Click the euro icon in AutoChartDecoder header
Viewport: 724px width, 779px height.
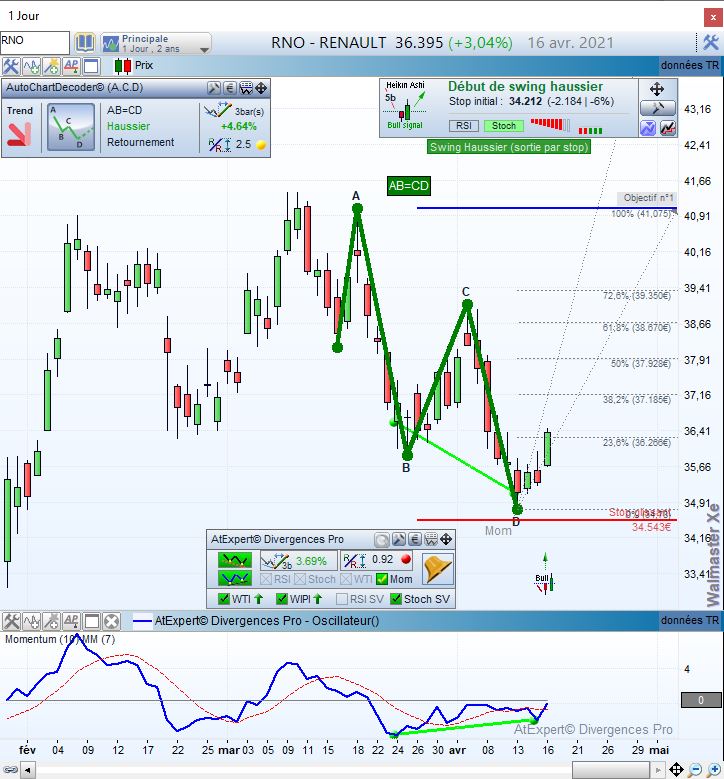[x=230, y=88]
